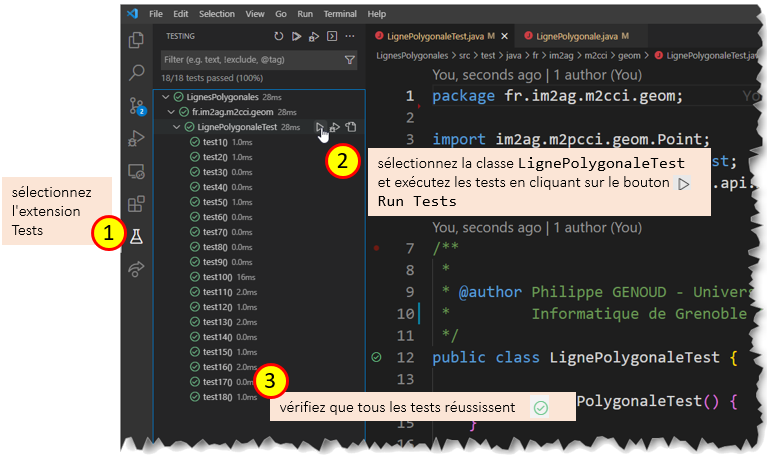Debug all tests from Testing header
767x459 pixels.
pyautogui.click(x=314, y=37)
